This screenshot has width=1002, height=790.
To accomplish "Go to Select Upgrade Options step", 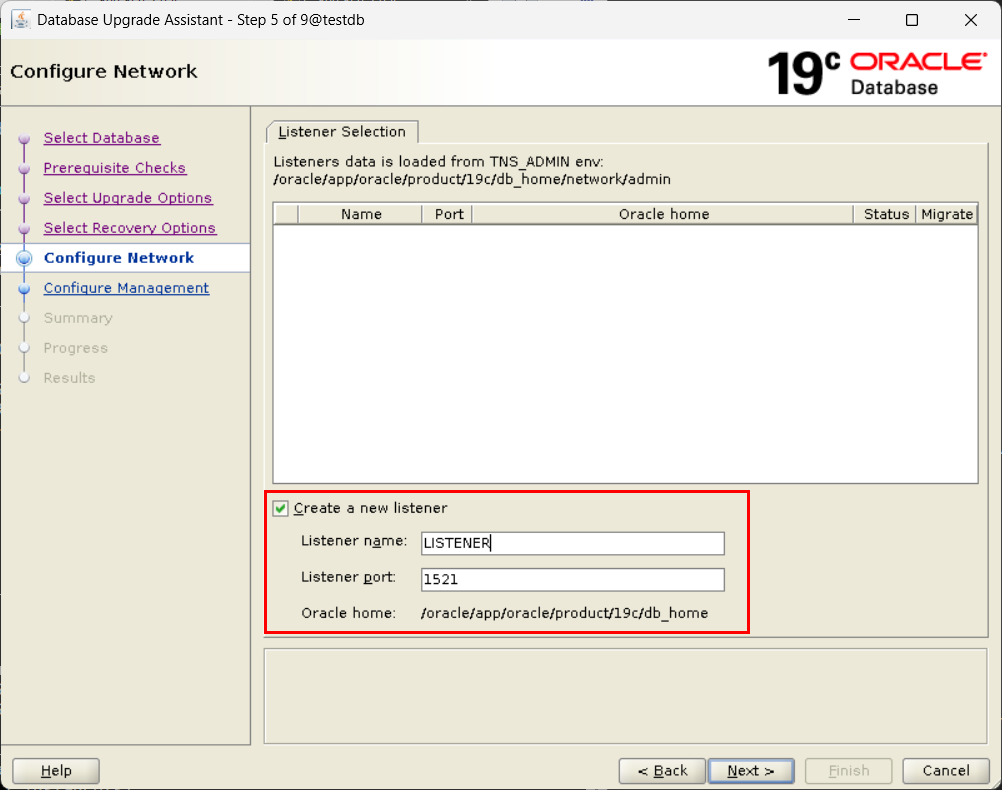I will coord(128,198).
